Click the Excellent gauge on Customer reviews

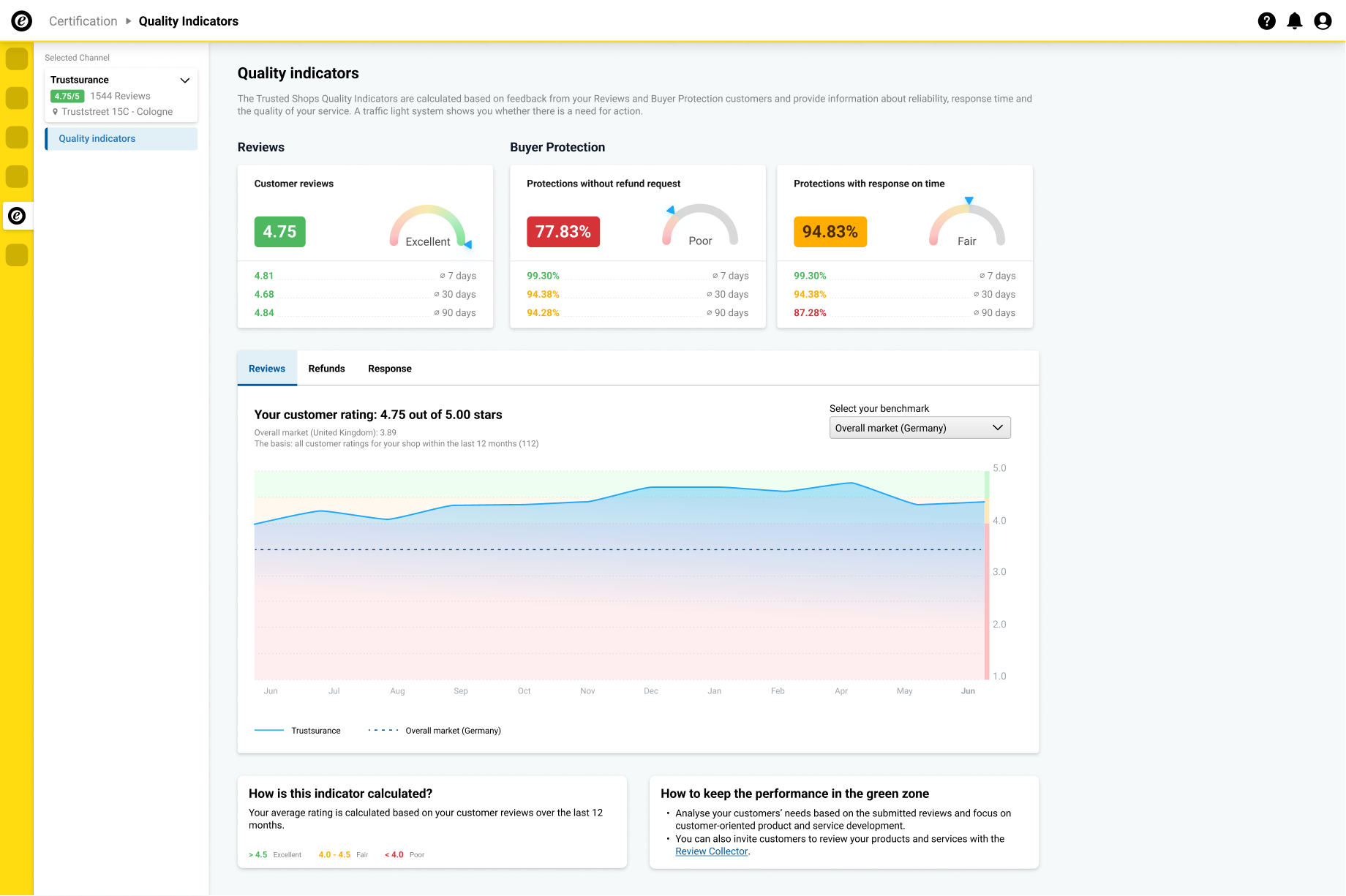[429, 227]
